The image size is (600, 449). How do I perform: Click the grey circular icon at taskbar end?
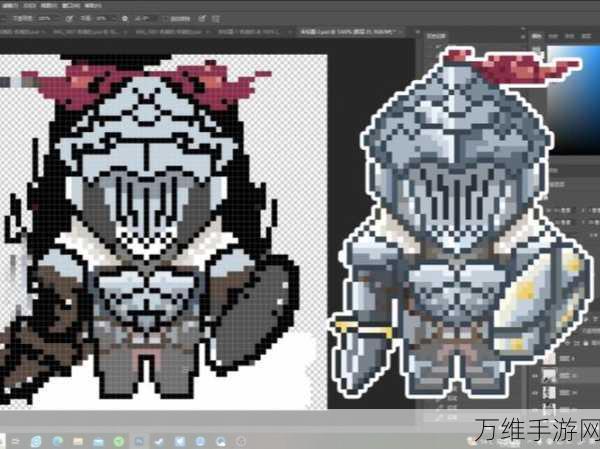coord(241,441)
